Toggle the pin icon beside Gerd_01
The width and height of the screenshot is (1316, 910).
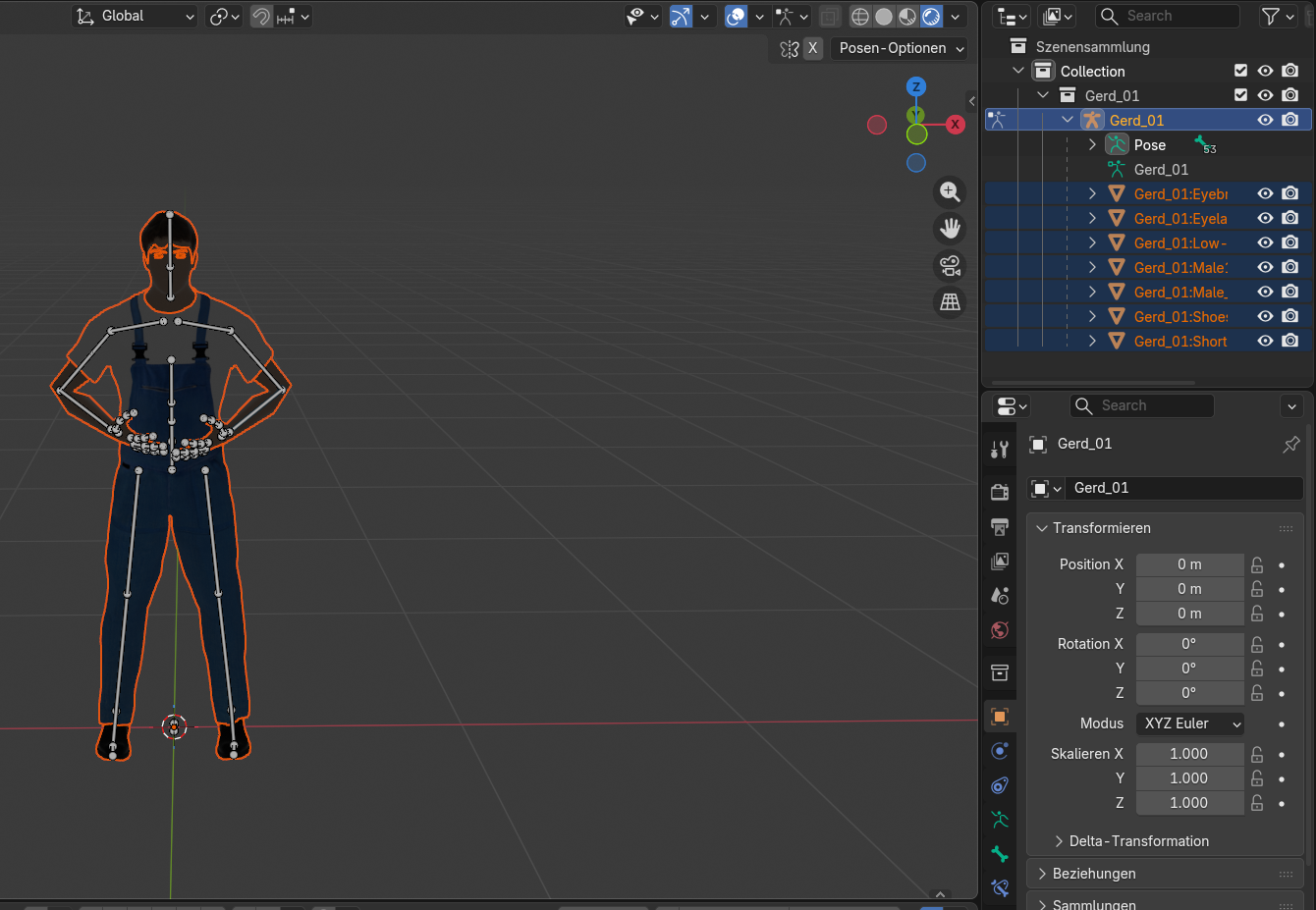coord(1291,444)
